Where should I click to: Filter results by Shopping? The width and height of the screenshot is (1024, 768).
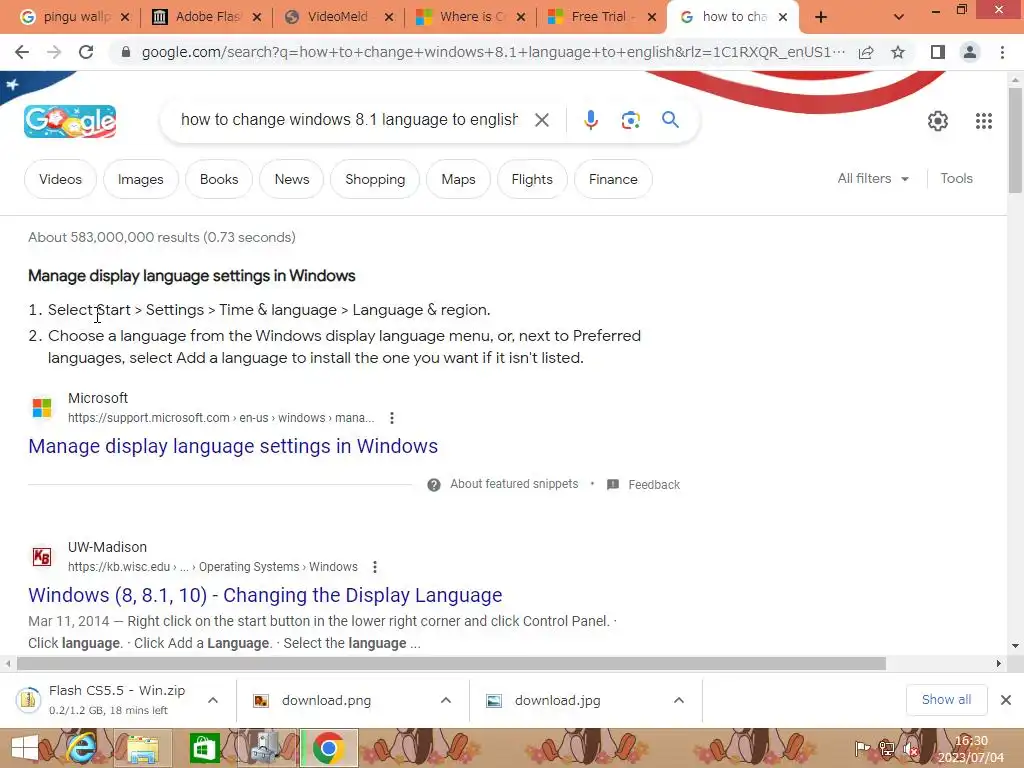(x=375, y=179)
